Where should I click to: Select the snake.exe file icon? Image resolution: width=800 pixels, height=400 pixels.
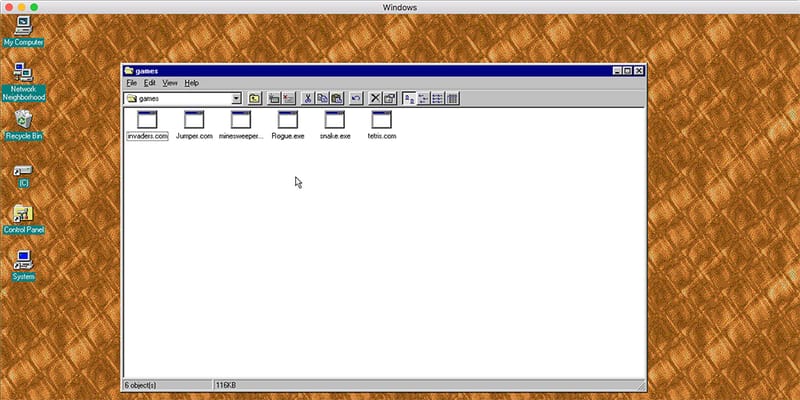coord(335,120)
